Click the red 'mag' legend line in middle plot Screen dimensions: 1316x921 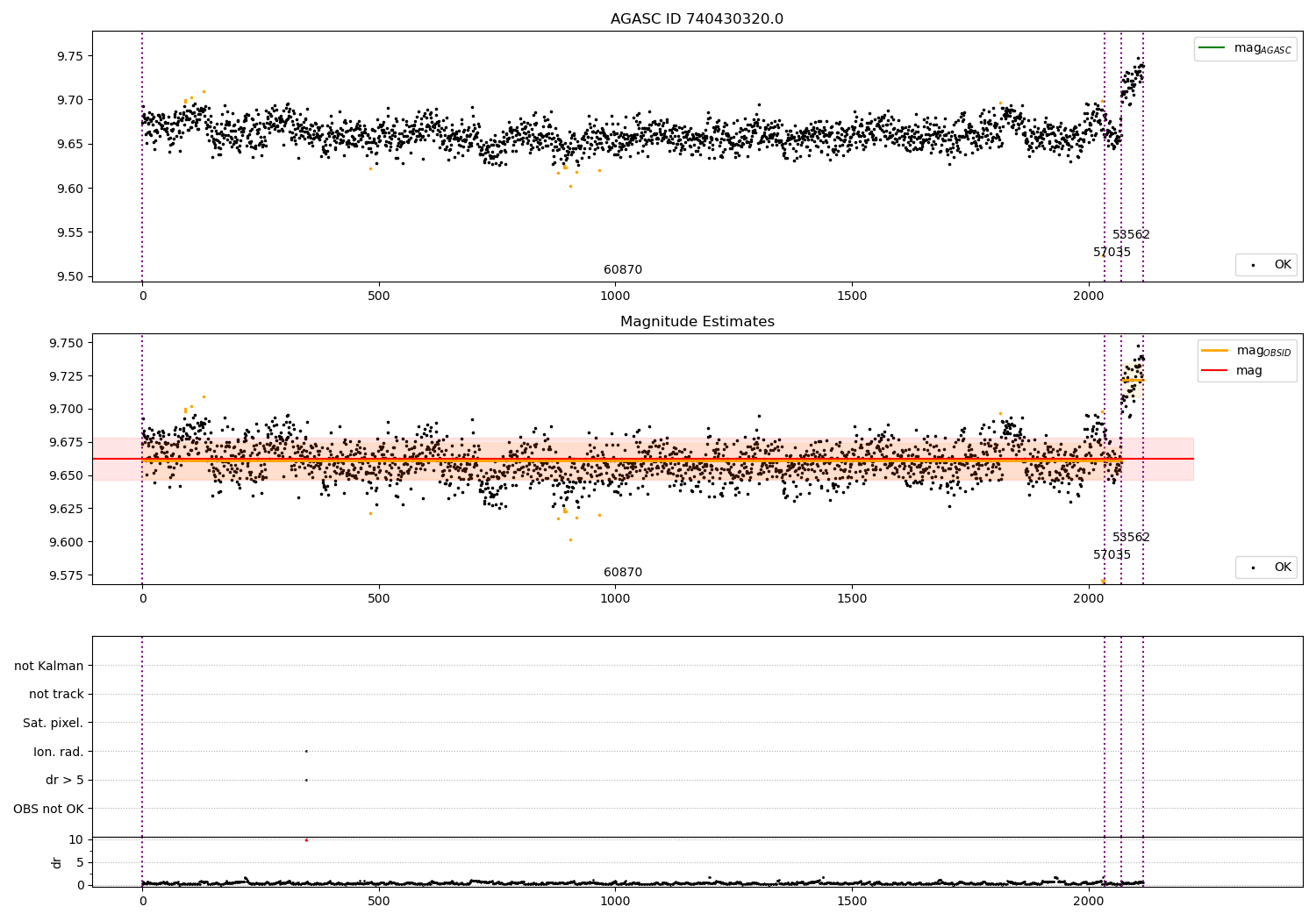pos(1215,370)
